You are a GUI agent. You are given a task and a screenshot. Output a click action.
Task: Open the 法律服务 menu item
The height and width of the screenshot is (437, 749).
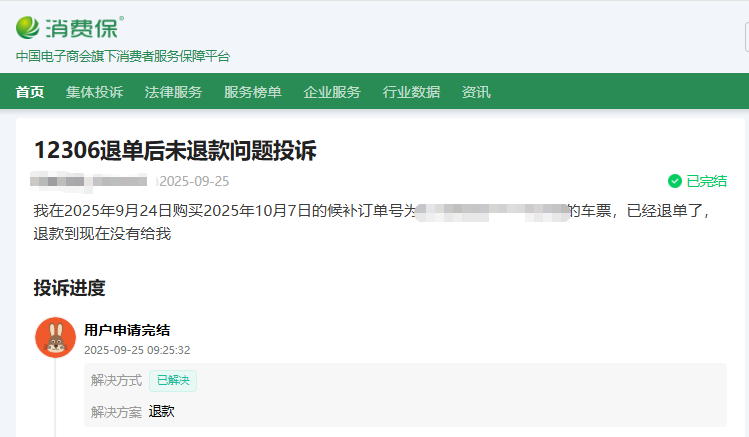pos(173,92)
